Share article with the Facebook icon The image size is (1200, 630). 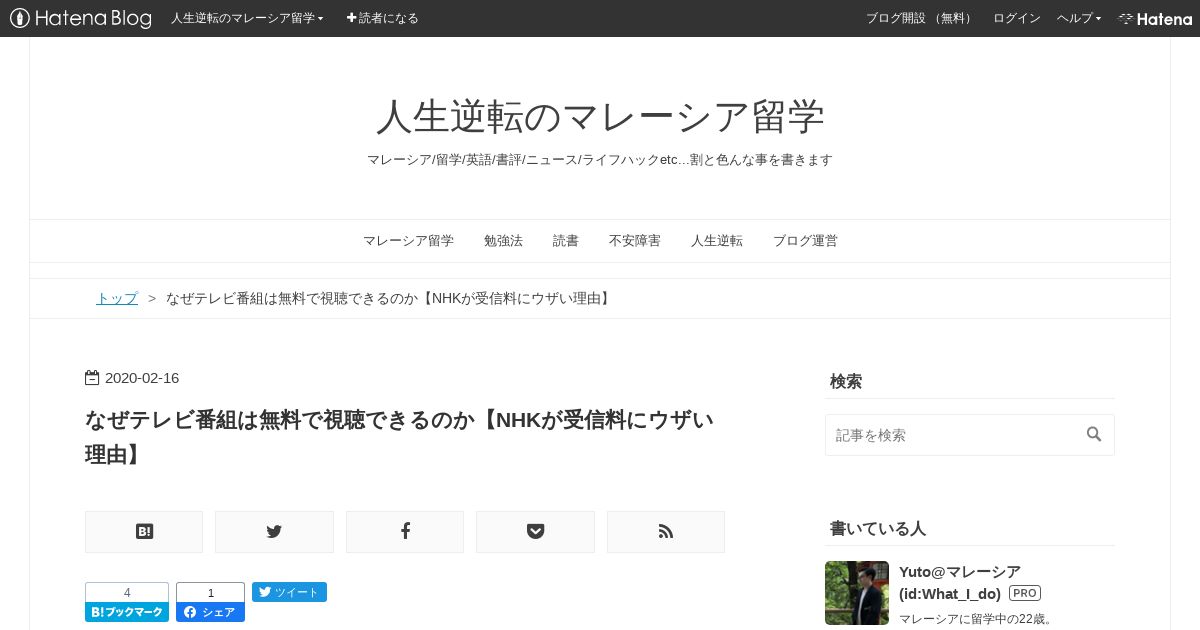405,532
